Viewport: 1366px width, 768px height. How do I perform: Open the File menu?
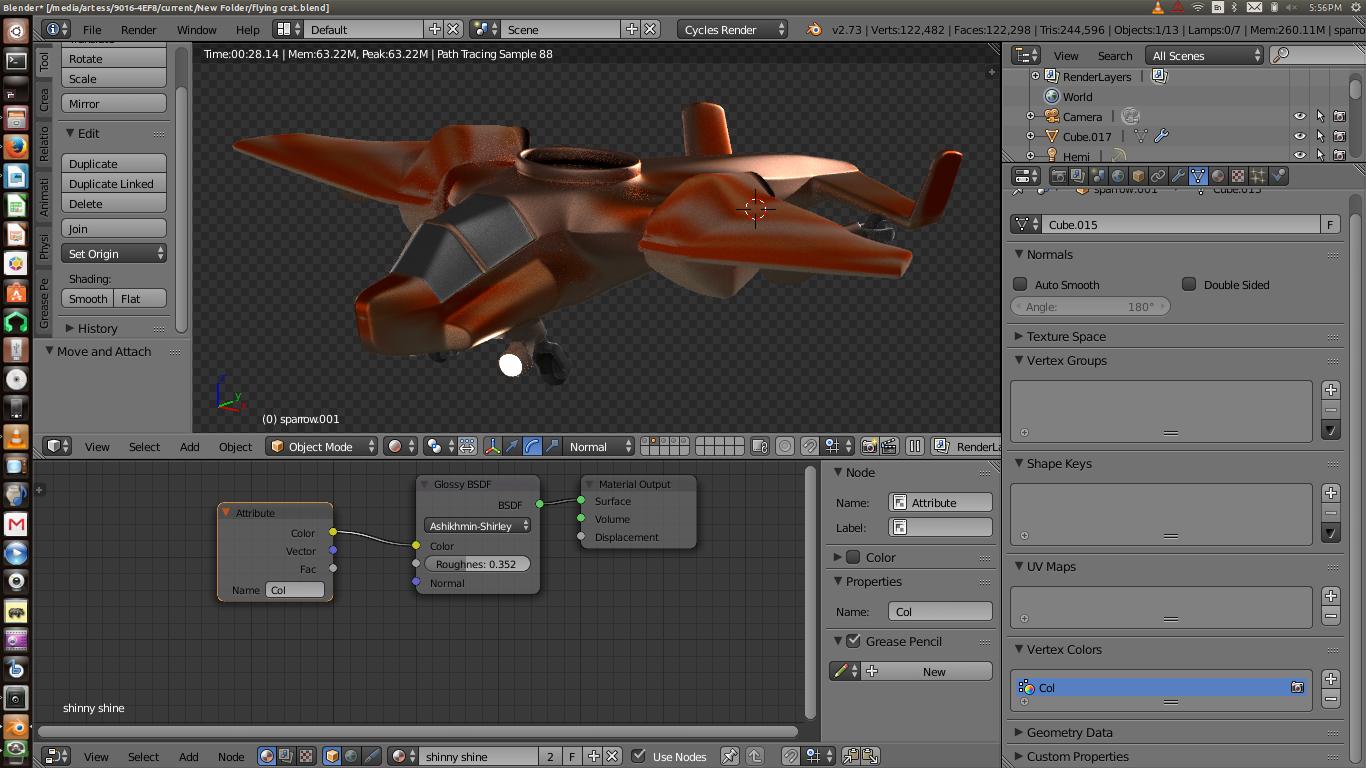(91, 30)
